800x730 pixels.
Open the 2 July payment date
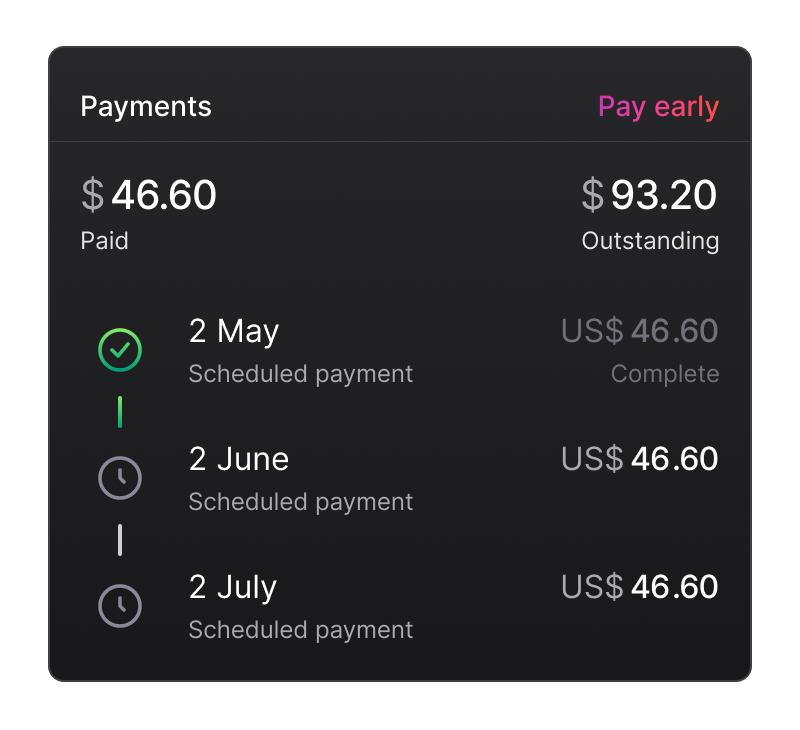pyautogui.click(x=233, y=587)
